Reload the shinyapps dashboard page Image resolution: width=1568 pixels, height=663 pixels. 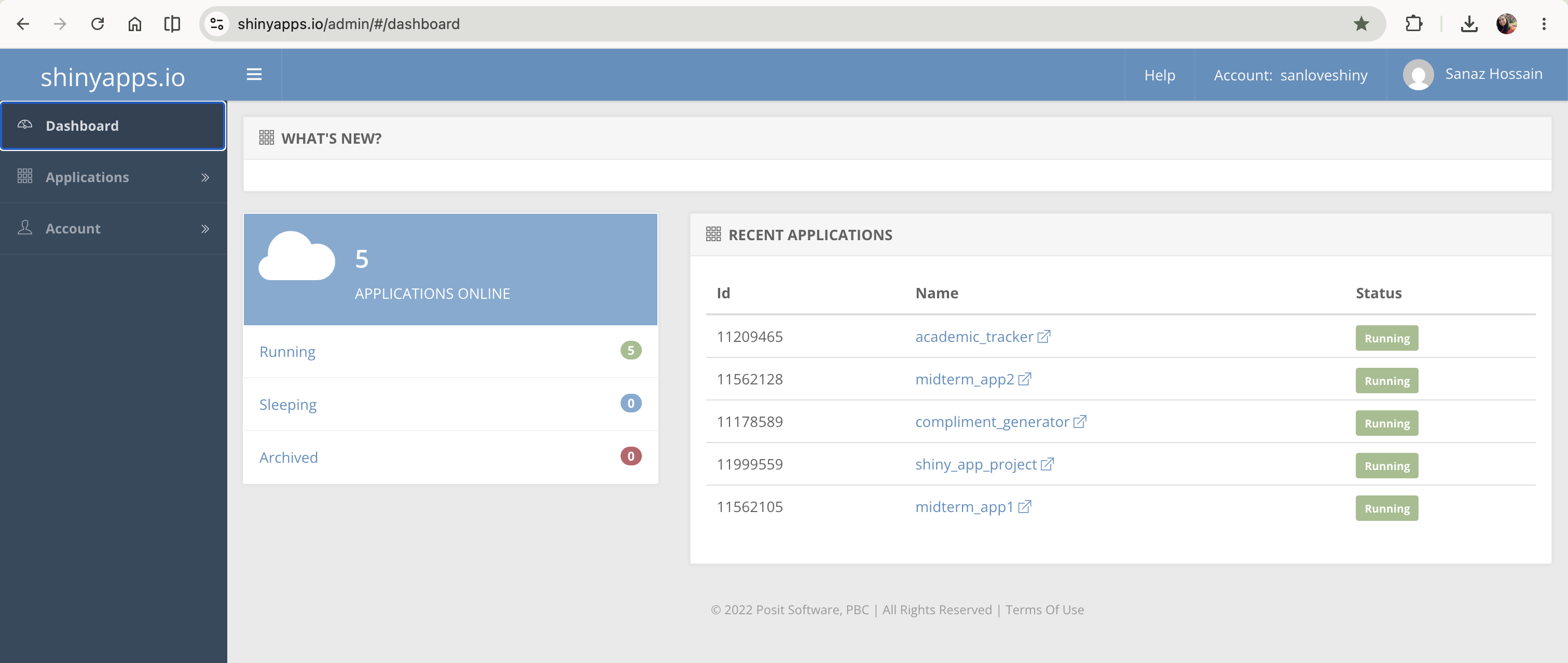98,24
